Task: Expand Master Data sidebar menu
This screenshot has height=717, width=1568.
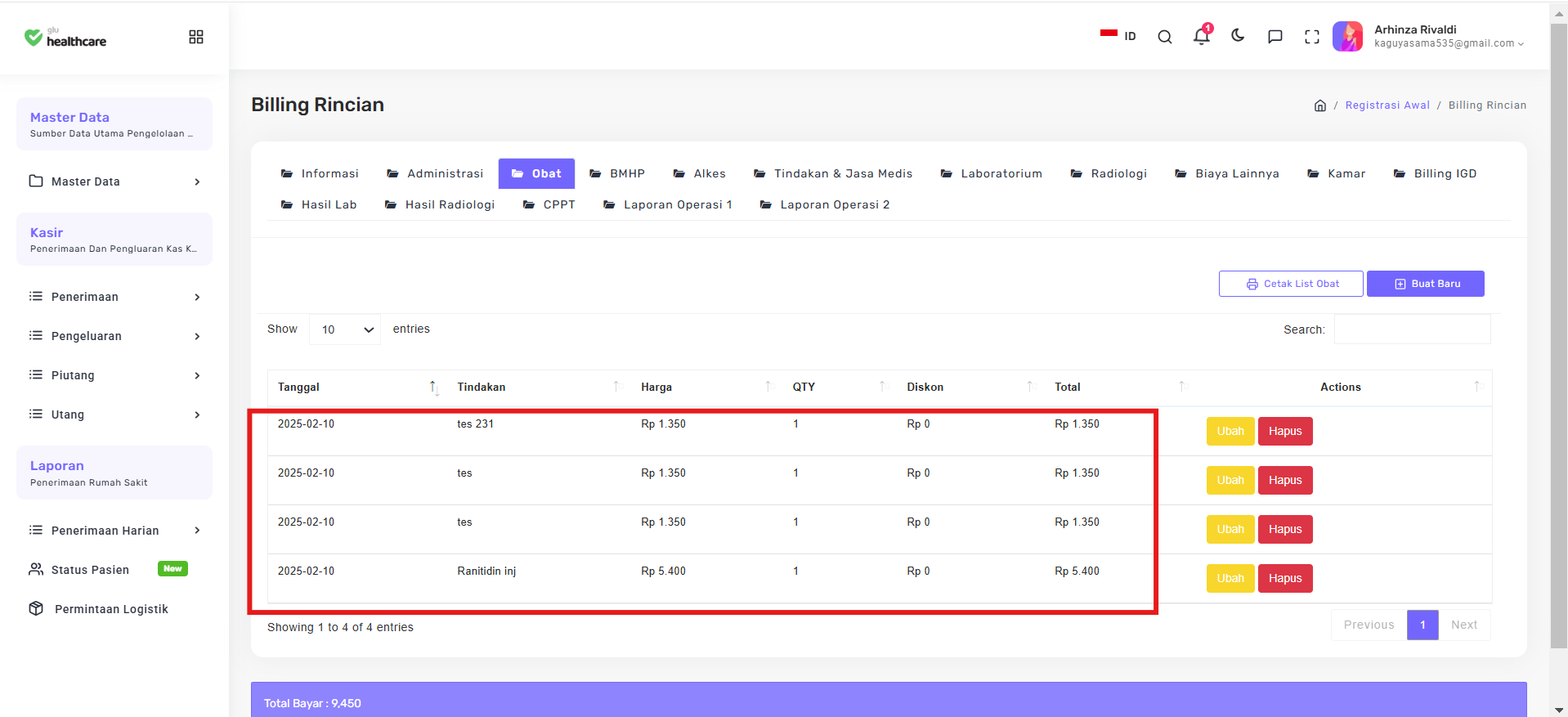Action: (x=114, y=181)
